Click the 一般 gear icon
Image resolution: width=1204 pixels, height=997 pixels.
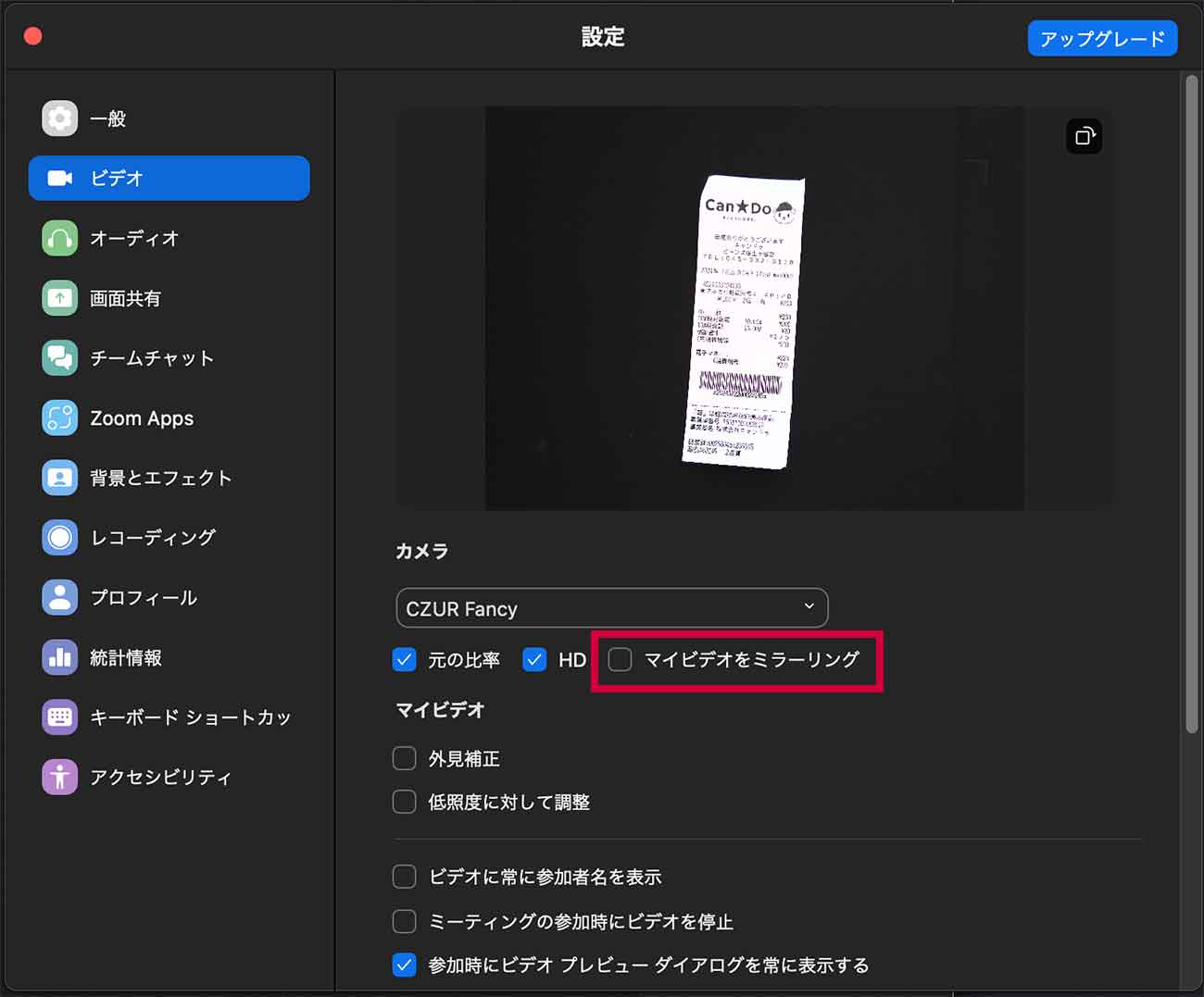pos(60,118)
